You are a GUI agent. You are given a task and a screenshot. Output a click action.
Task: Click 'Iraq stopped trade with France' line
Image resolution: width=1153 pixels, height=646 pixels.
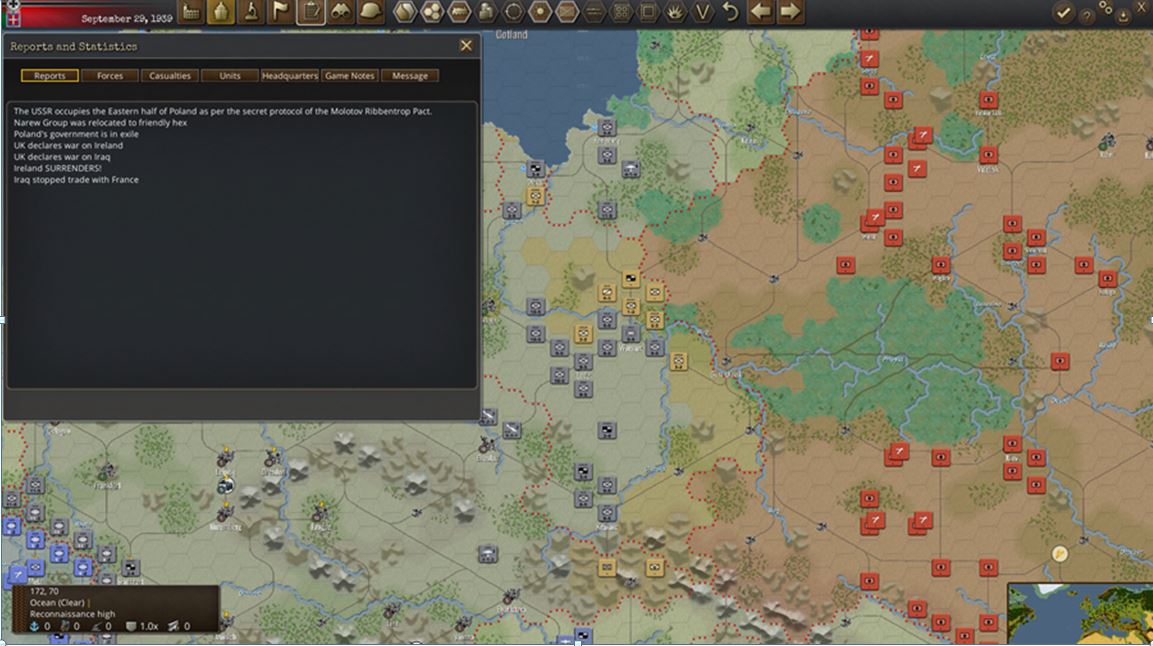tap(76, 179)
